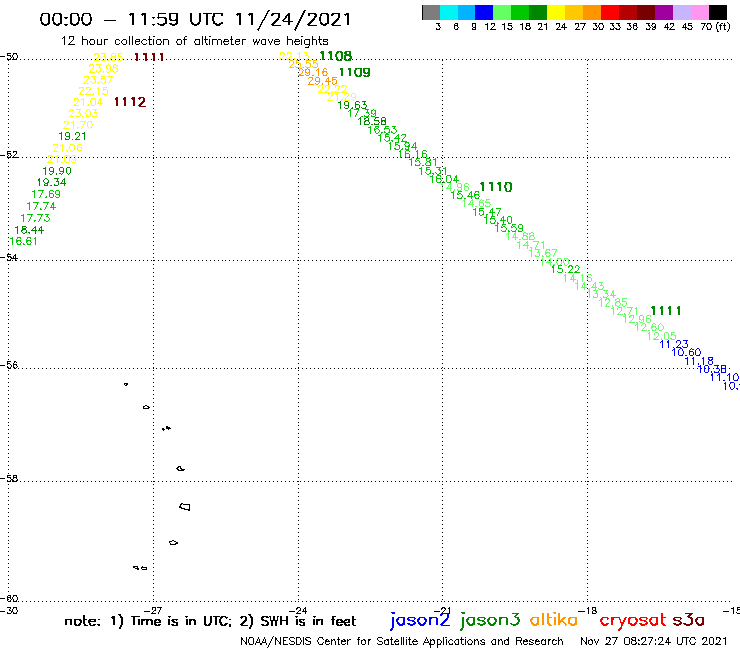Select the purple swatch in the color bar

point(664,12)
